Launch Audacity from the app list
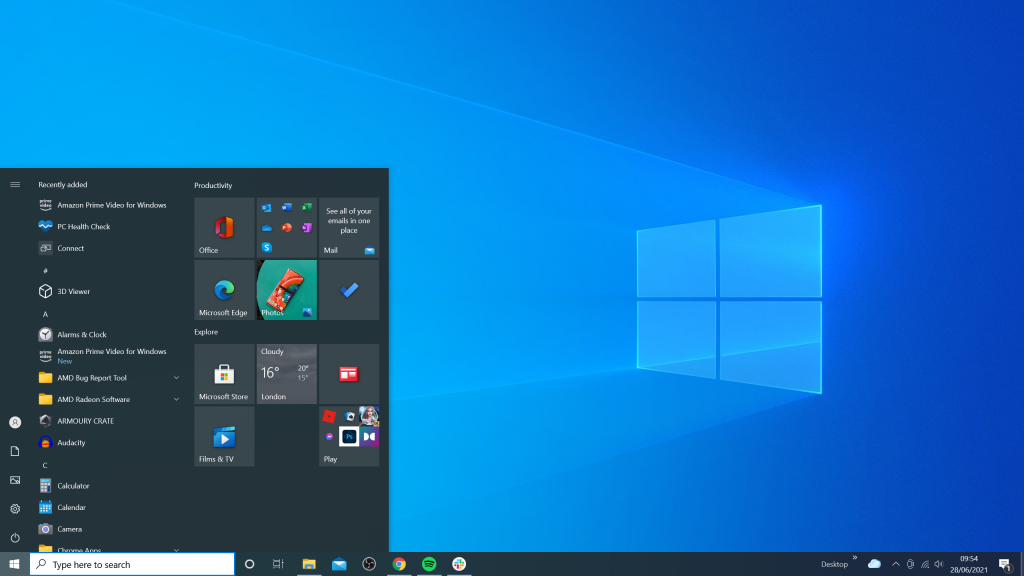 (x=71, y=442)
